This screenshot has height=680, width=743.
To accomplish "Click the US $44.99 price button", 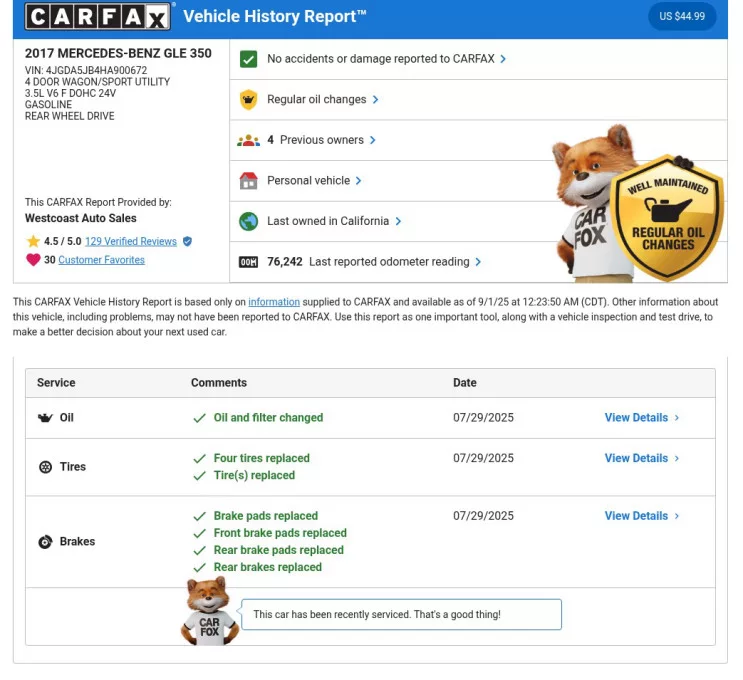I will pos(681,16).
